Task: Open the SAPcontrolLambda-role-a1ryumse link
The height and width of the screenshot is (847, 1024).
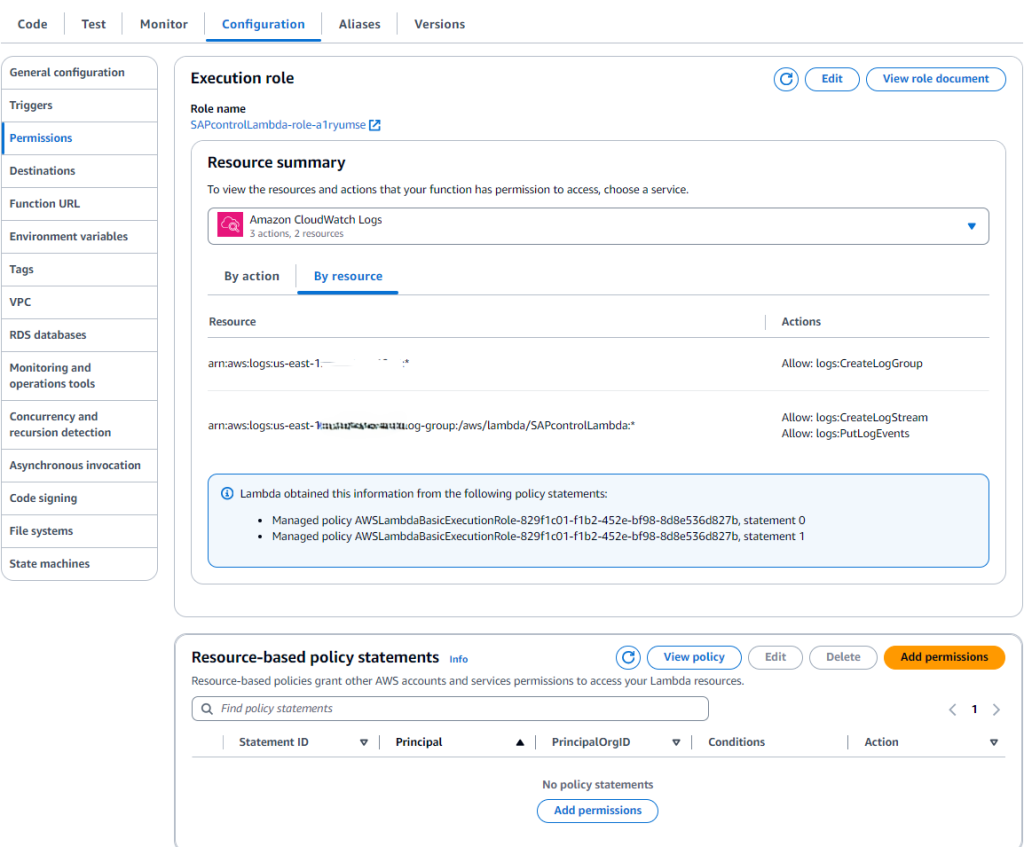Action: pos(275,125)
